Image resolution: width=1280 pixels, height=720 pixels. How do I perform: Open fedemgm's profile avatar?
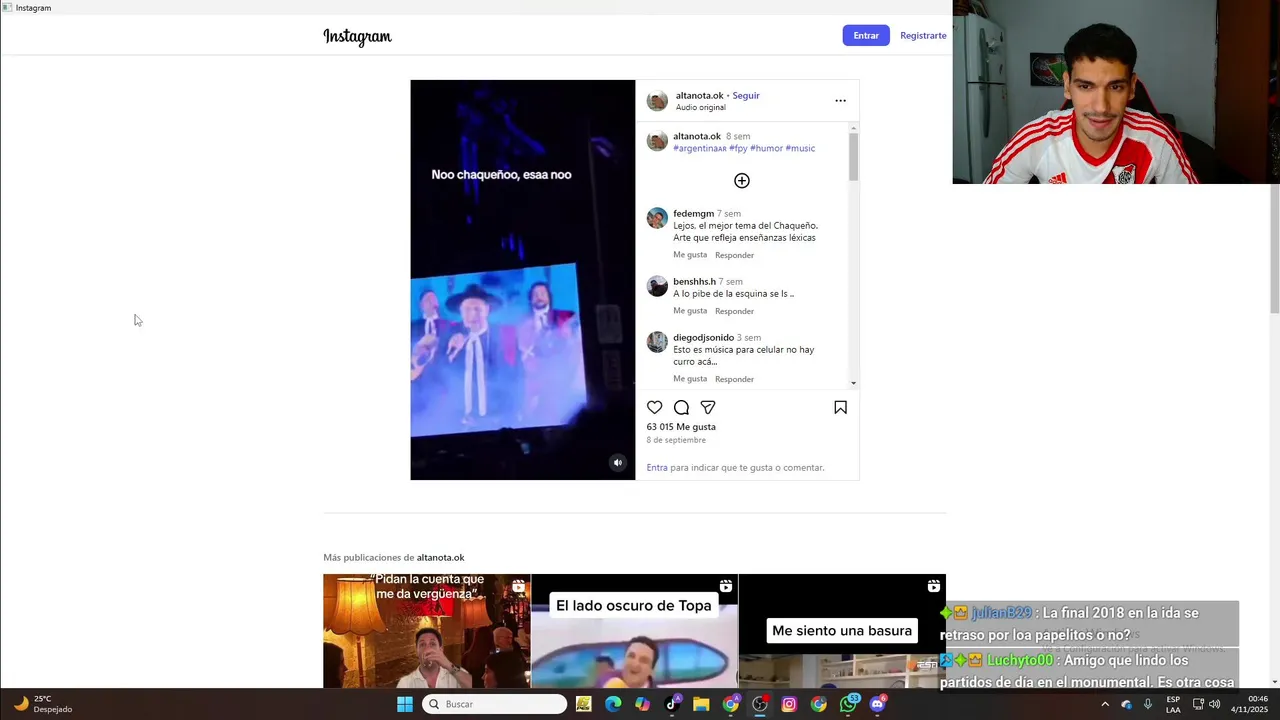pos(657,219)
